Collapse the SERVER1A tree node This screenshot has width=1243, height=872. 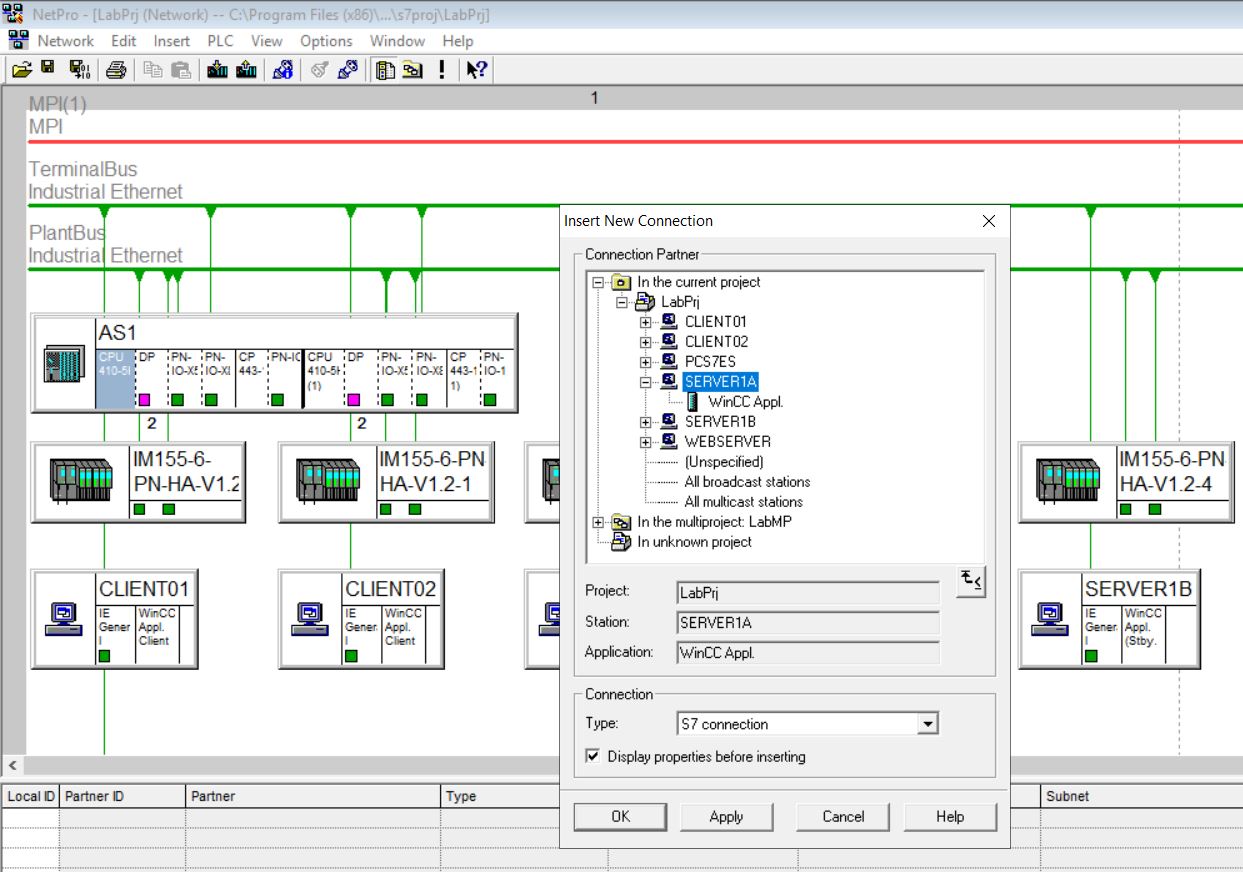pos(646,382)
